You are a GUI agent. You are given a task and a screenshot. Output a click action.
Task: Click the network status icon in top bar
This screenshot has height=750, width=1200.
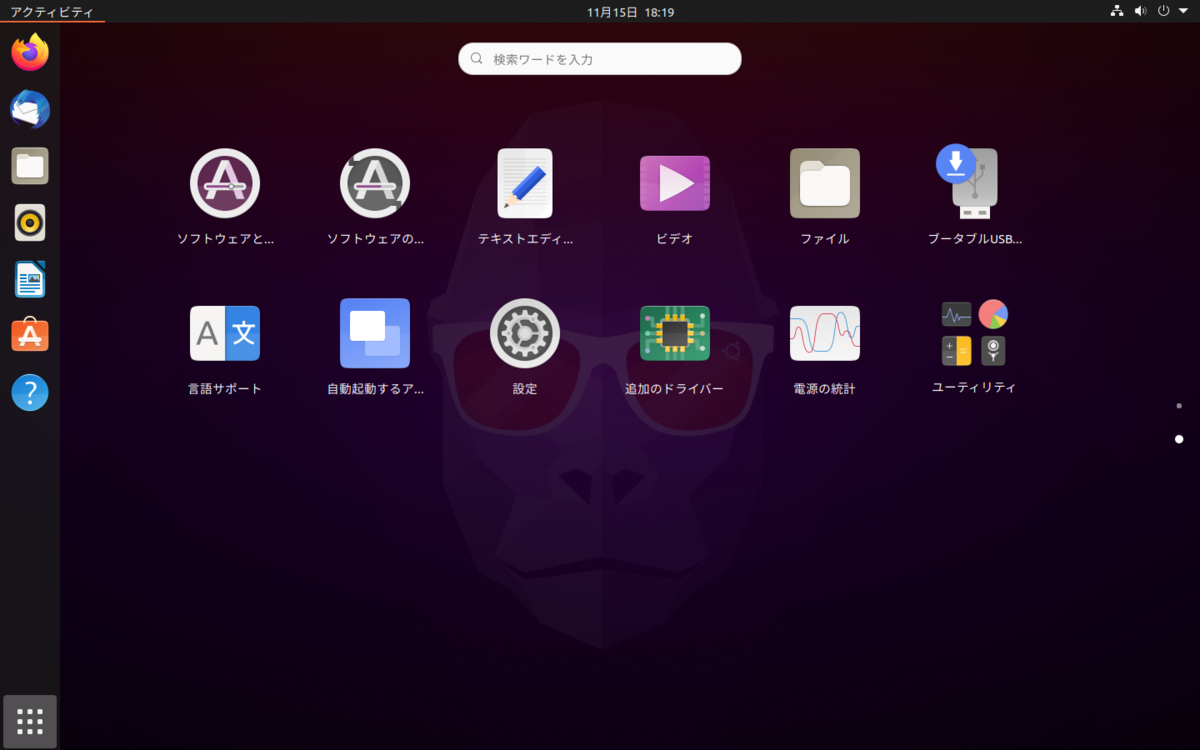click(x=1117, y=11)
